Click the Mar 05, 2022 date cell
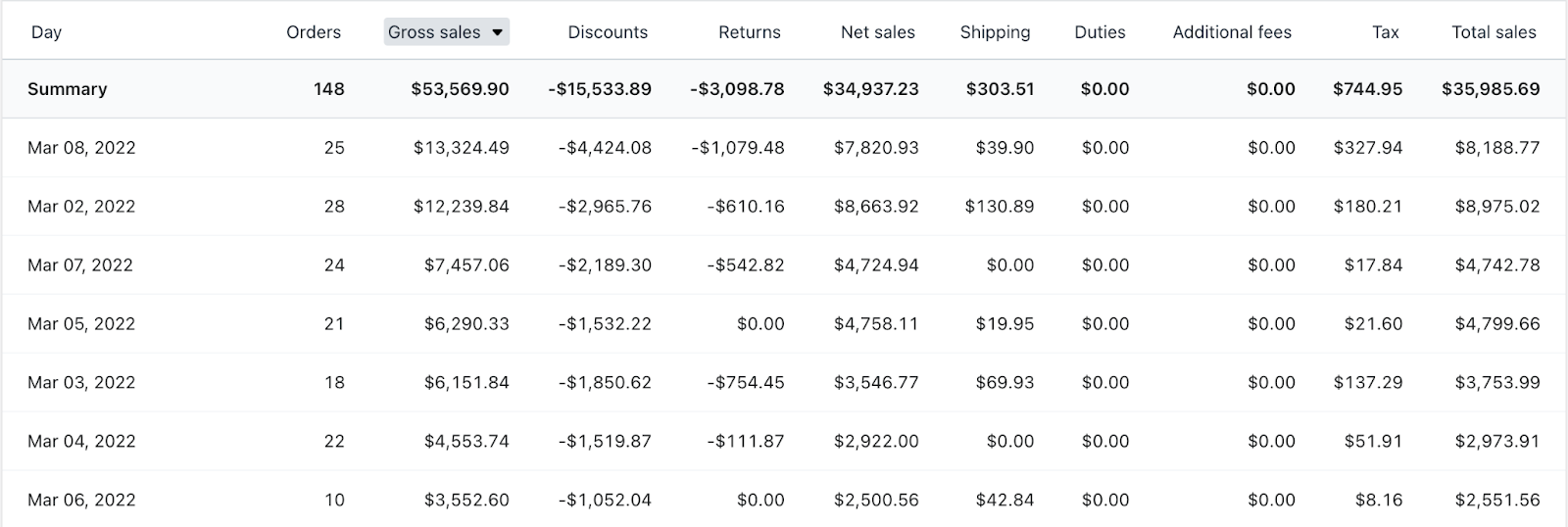This screenshot has width=1568, height=527. coord(81,324)
